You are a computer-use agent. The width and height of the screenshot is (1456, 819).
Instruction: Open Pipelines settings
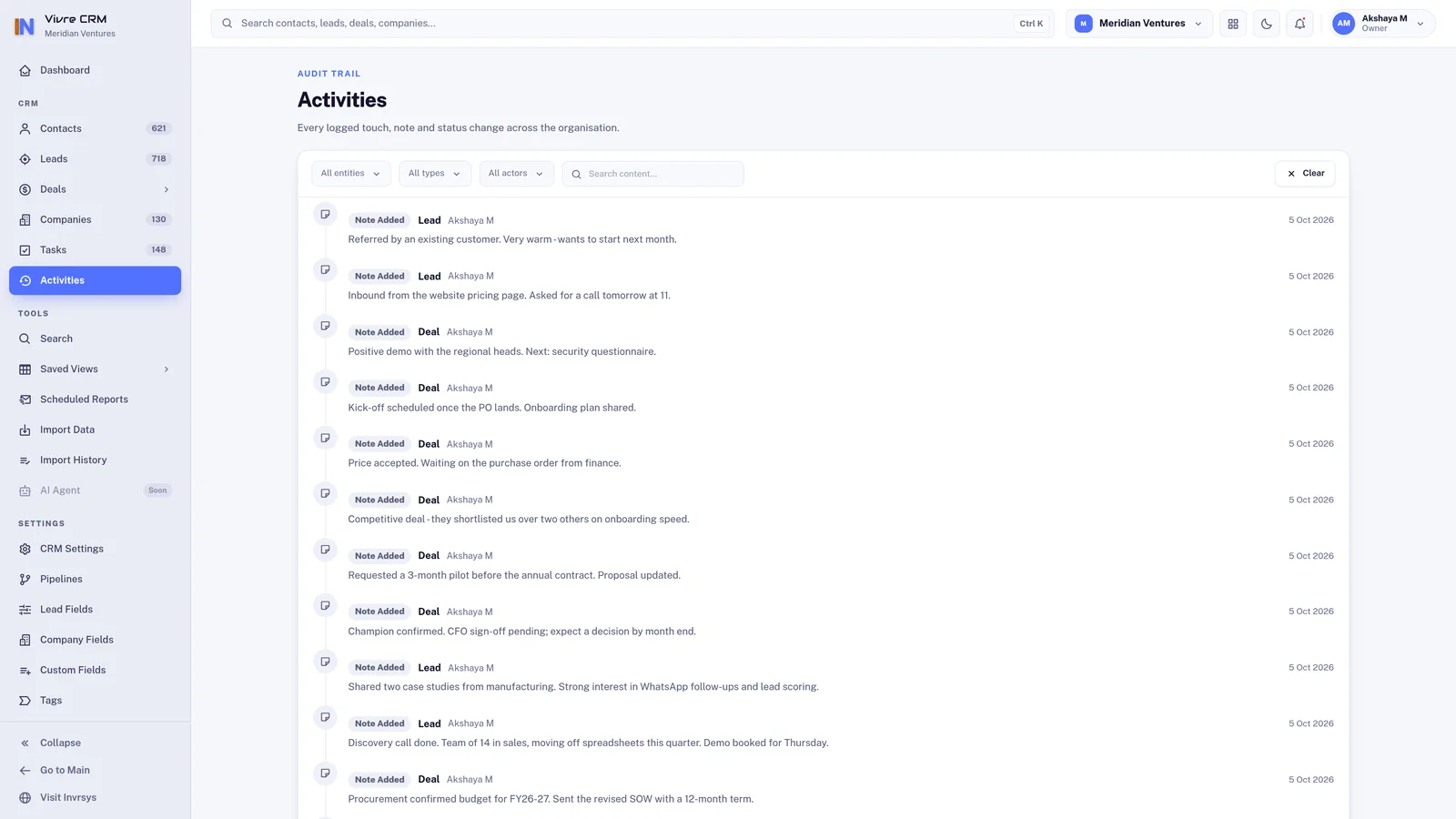95,579
